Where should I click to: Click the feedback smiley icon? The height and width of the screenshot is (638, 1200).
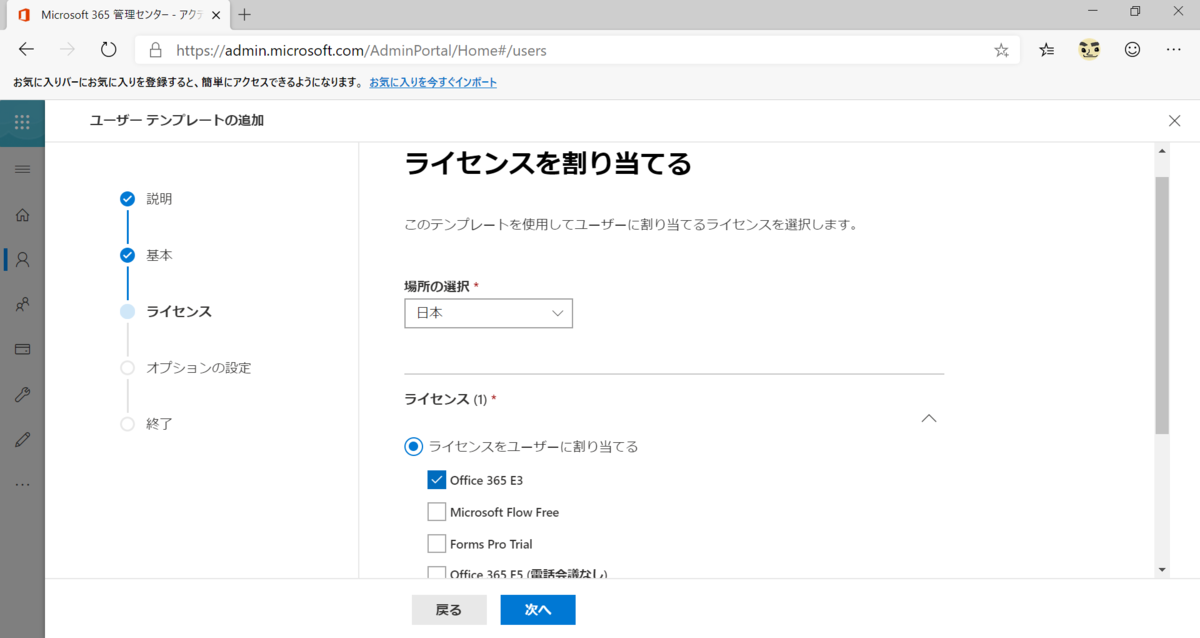tap(1132, 49)
